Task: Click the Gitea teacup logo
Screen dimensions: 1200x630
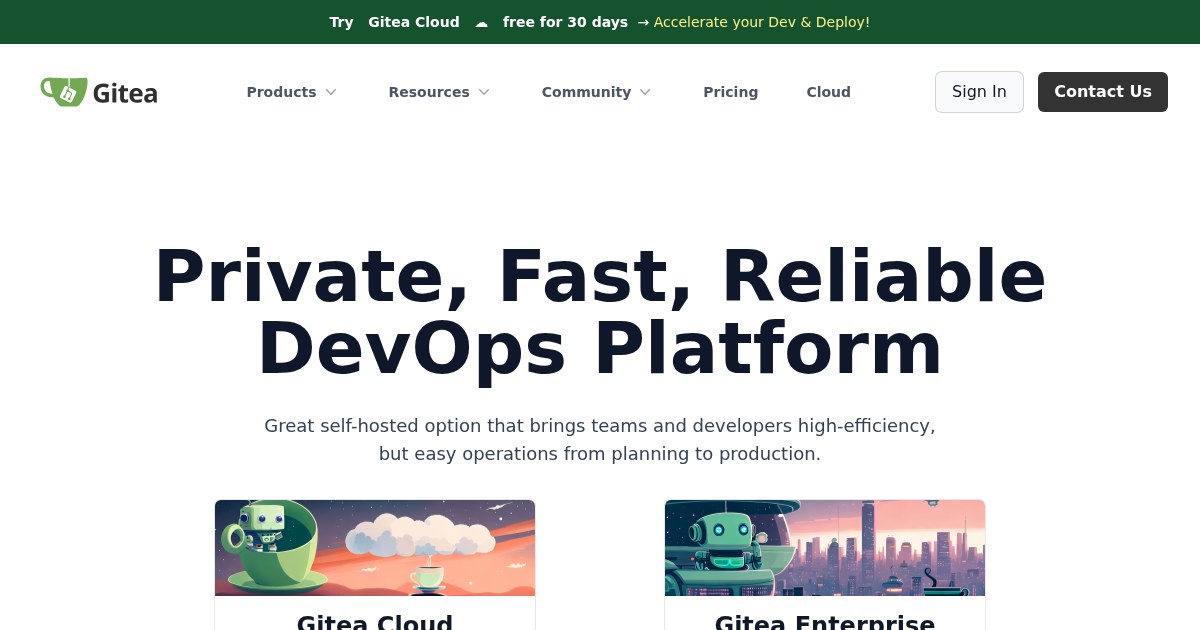Action: [x=63, y=92]
